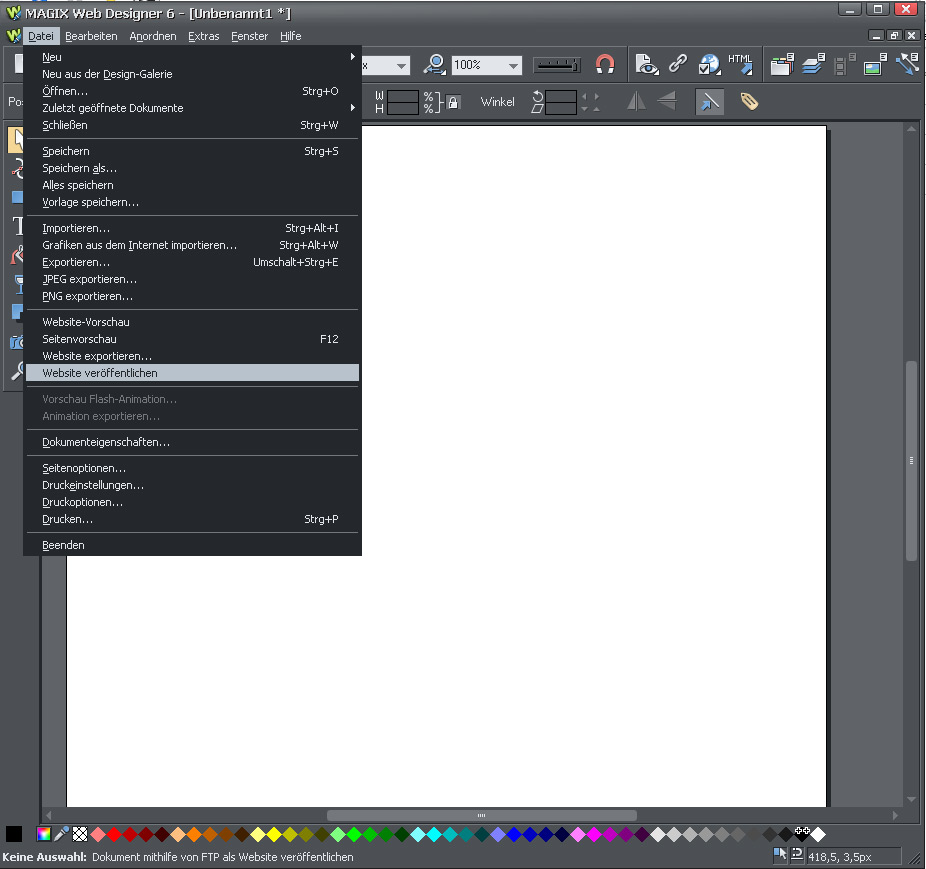This screenshot has width=926, height=869.
Task: Select Exportieren... with Umschalt+Strg+E
Action: [193, 262]
